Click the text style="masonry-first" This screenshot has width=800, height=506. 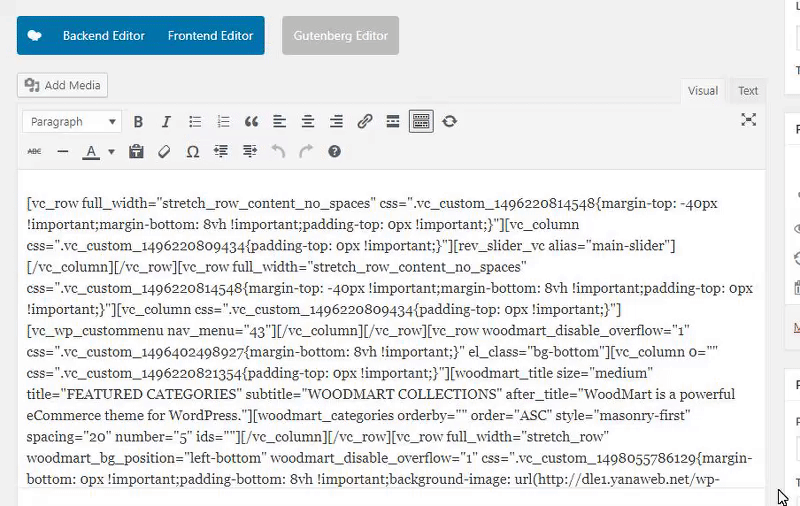(622, 416)
